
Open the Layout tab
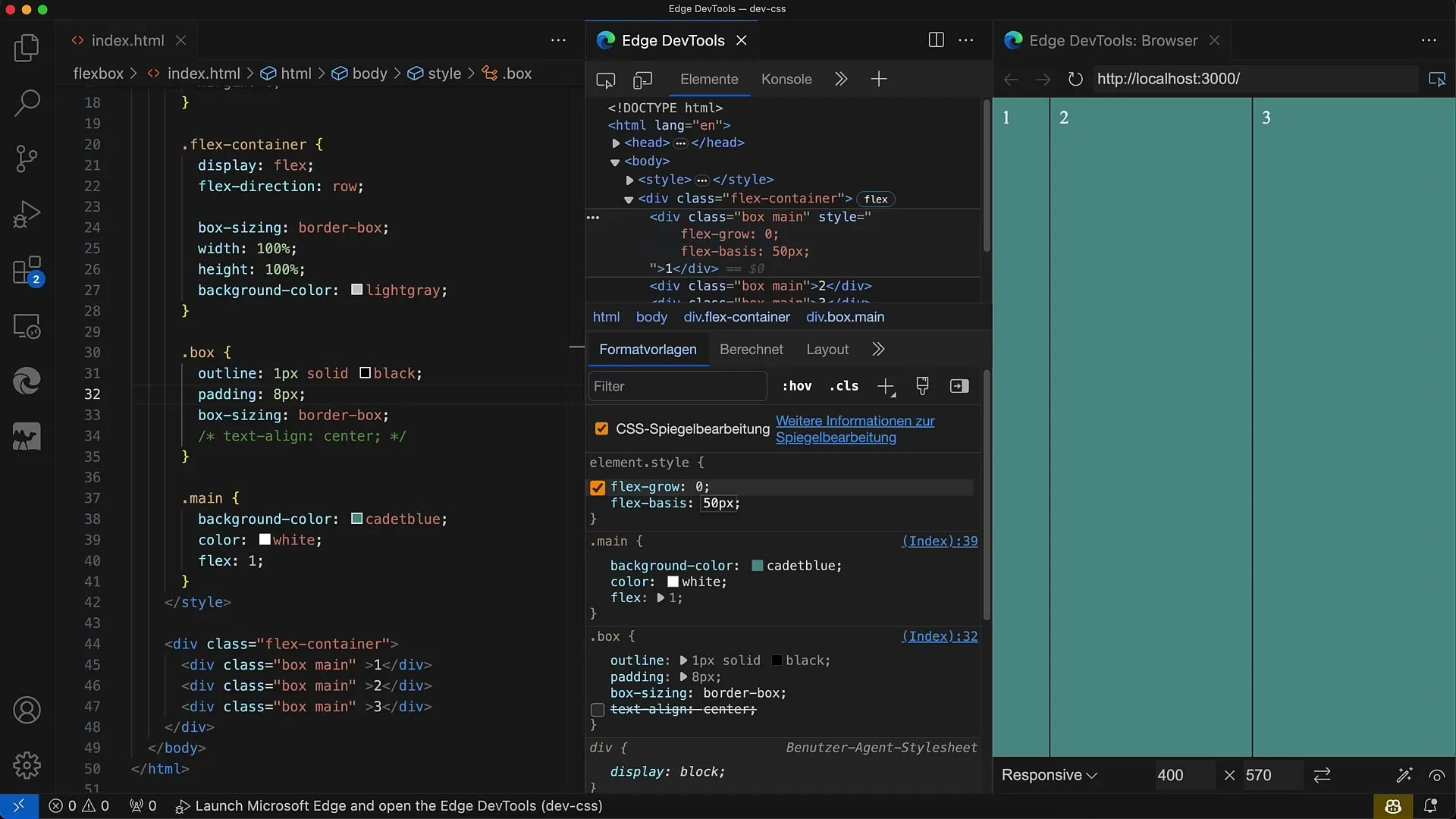827,350
